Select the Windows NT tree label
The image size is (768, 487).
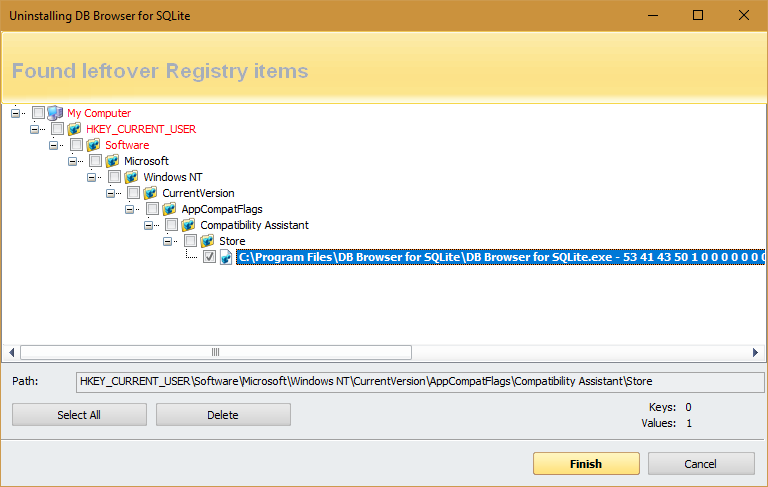click(x=172, y=177)
